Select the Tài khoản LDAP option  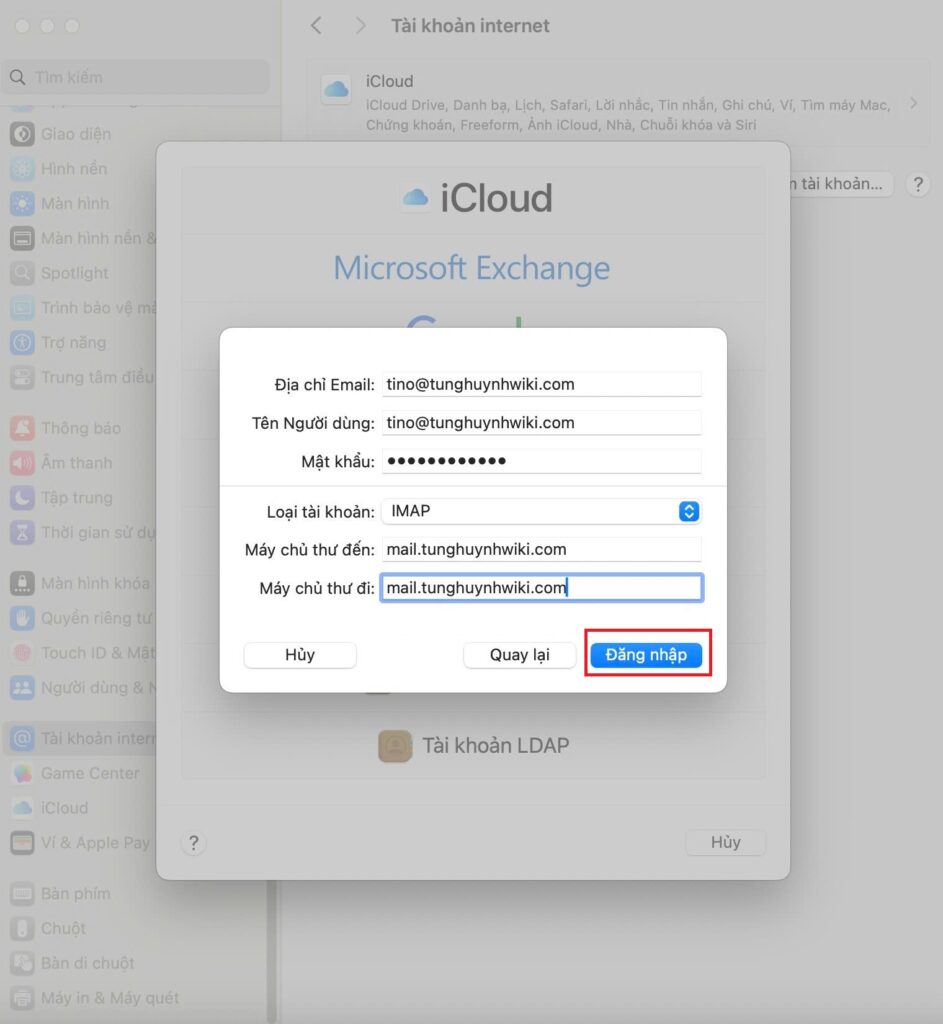tap(473, 745)
